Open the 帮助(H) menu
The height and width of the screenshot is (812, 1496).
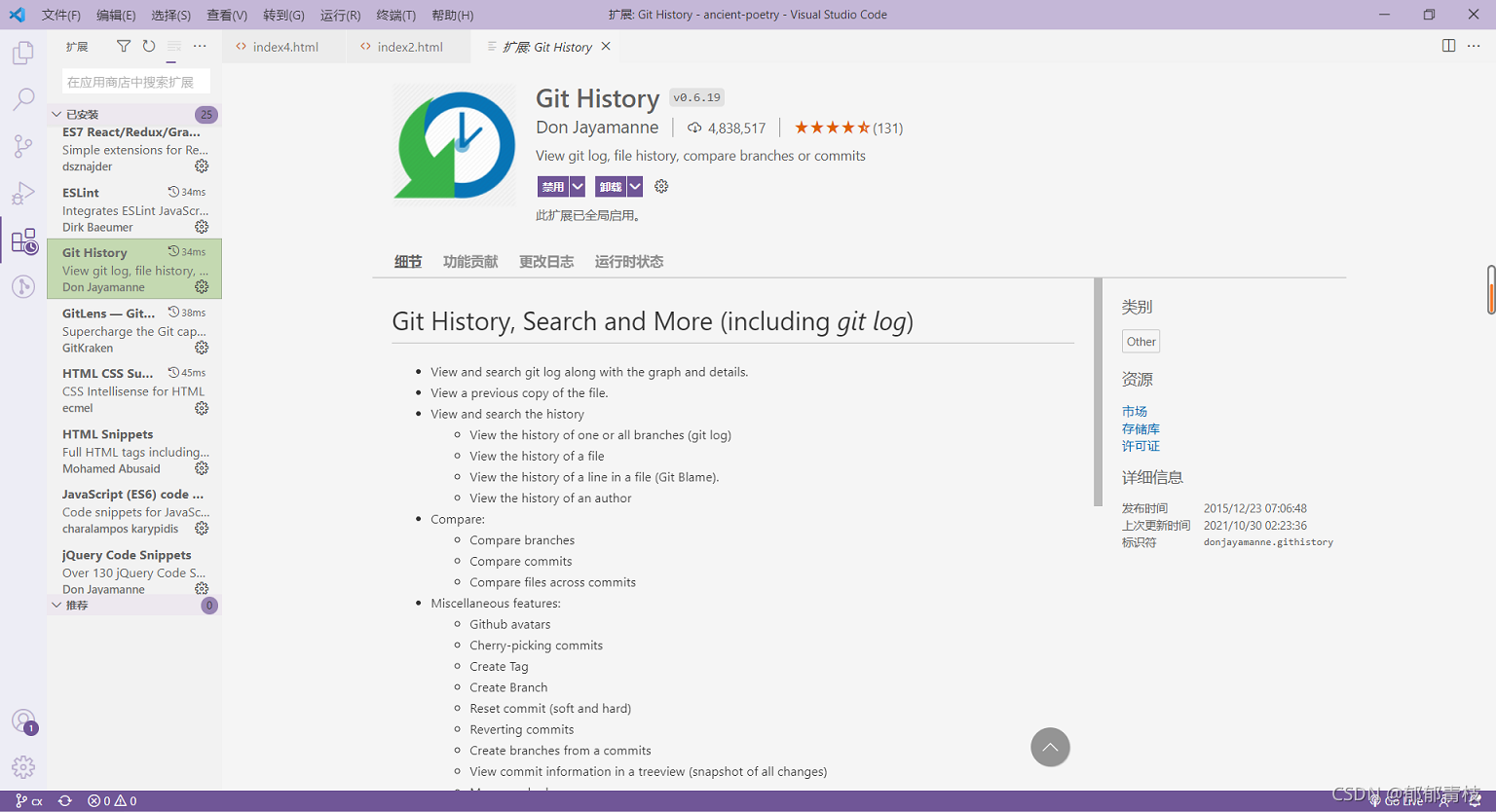[452, 15]
